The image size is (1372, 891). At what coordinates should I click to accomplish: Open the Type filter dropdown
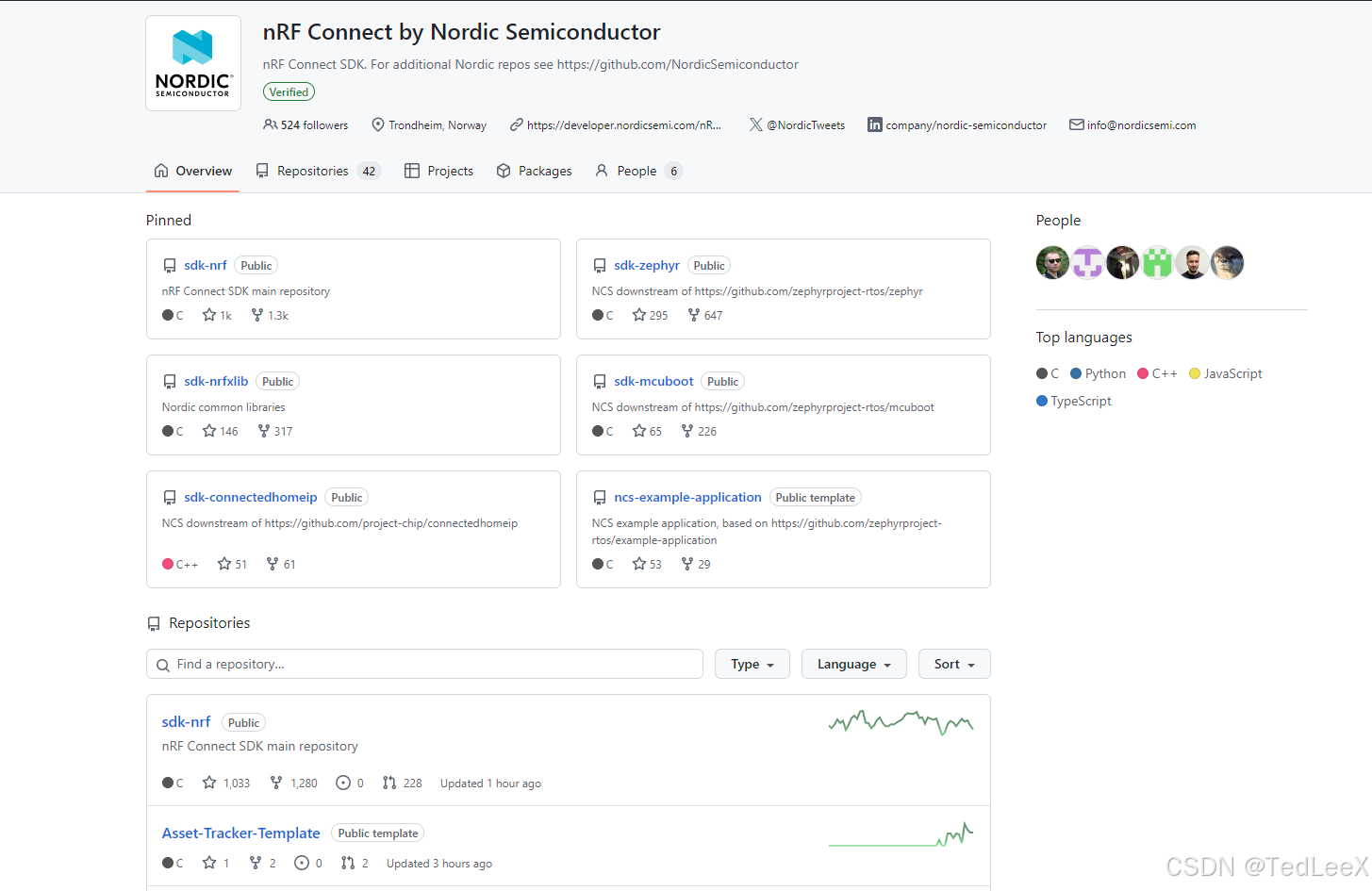[752, 664]
